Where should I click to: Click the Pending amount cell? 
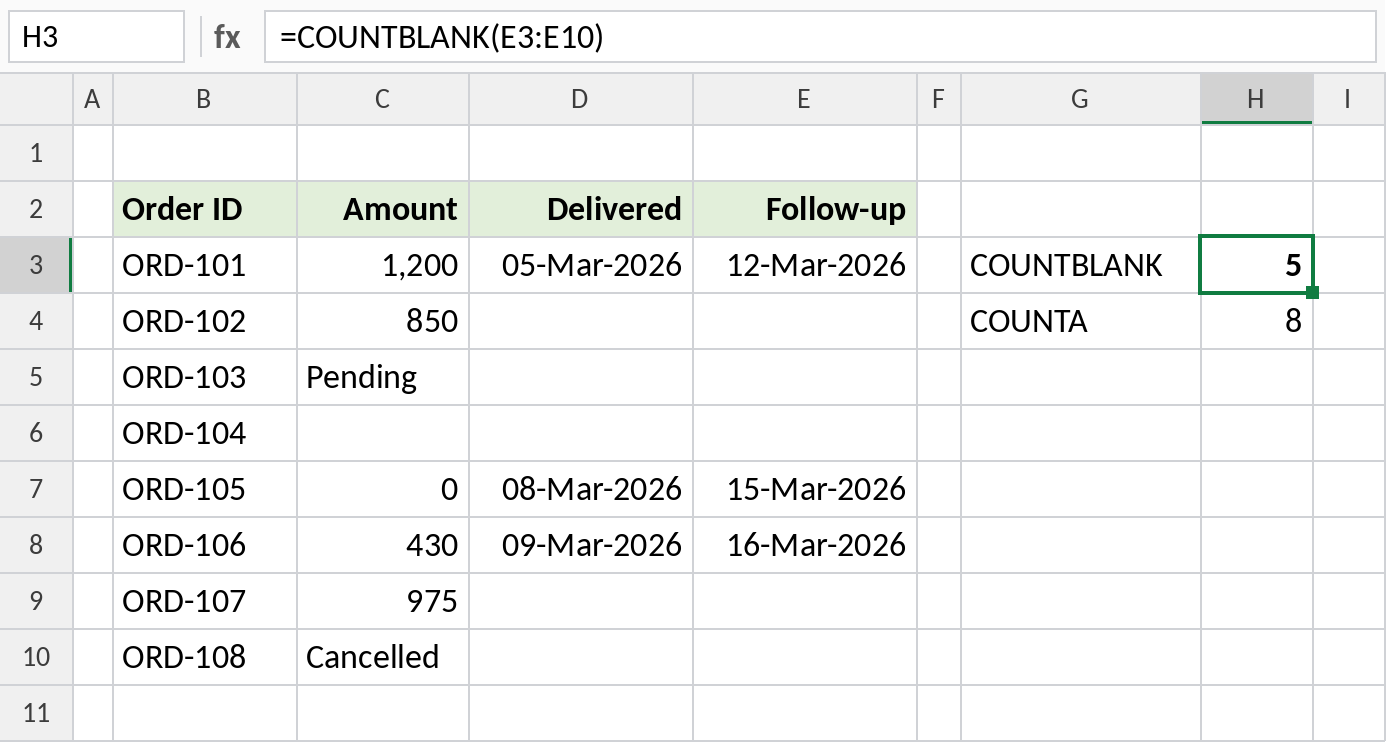click(383, 377)
